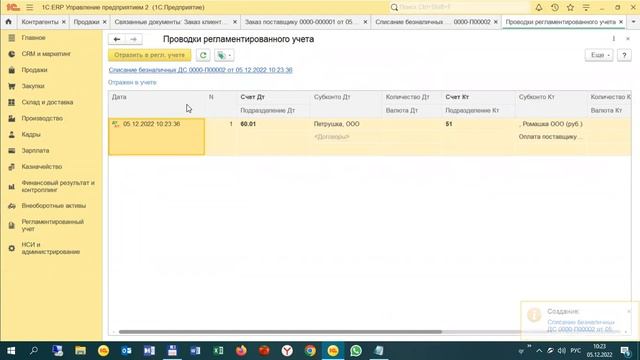
Task: Open the Закупки section
Action: [33, 86]
